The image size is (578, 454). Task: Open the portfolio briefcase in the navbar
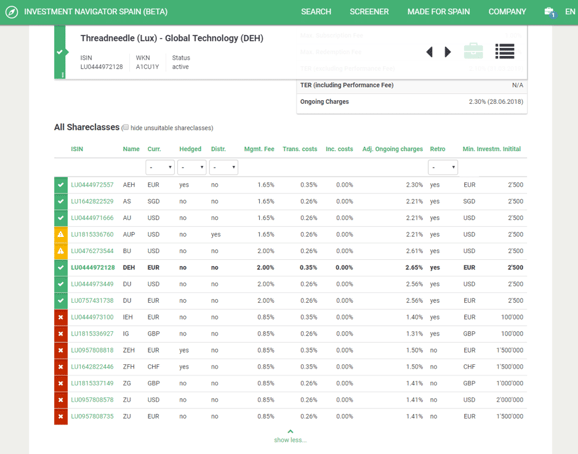pyautogui.click(x=550, y=12)
